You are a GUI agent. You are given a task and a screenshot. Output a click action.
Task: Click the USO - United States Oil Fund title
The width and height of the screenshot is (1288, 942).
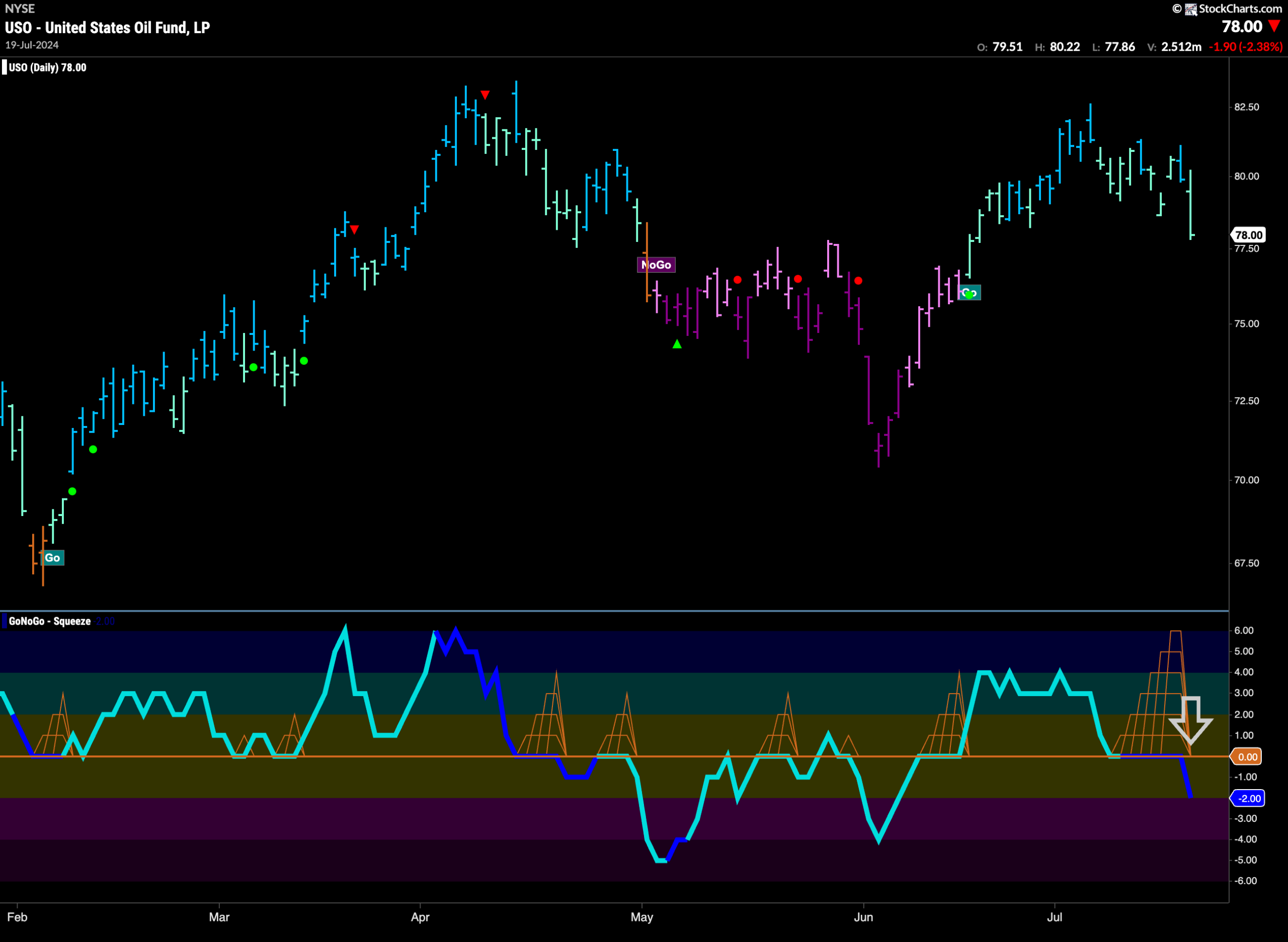pyautogui.click(x=107, y=27)
